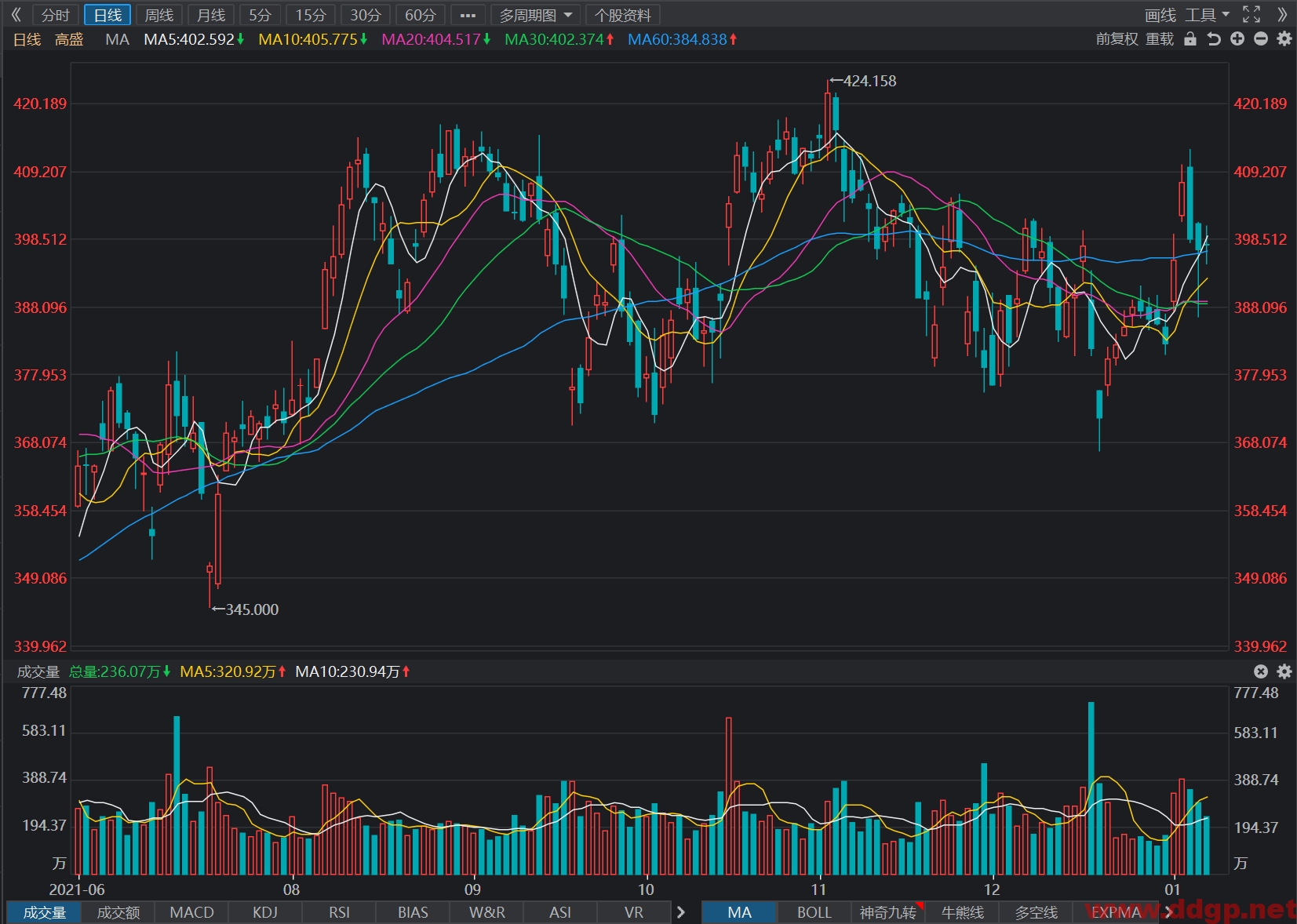Toggle 前复权 price adjustment mode
The width and height of the screenshot is (1297, 924).
point(1117,39)
